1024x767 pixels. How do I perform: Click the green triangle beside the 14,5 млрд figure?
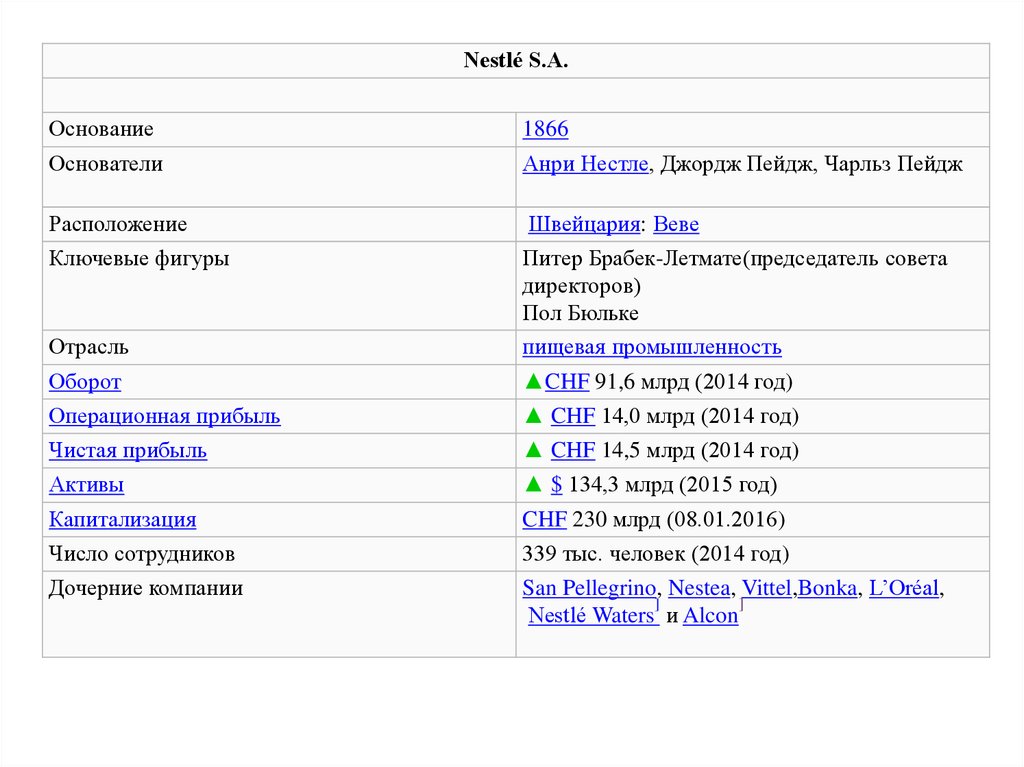click(x=532, y=451)
